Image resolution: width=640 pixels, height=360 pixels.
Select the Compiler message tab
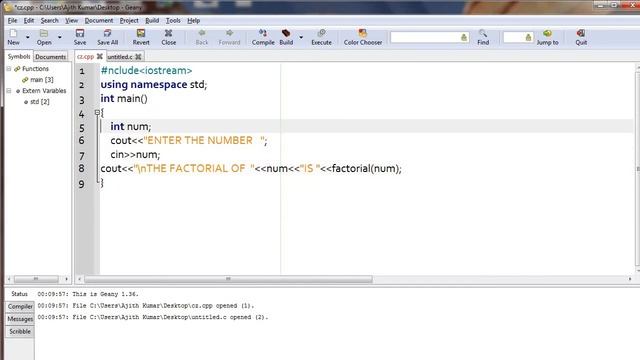pos(20,306)
